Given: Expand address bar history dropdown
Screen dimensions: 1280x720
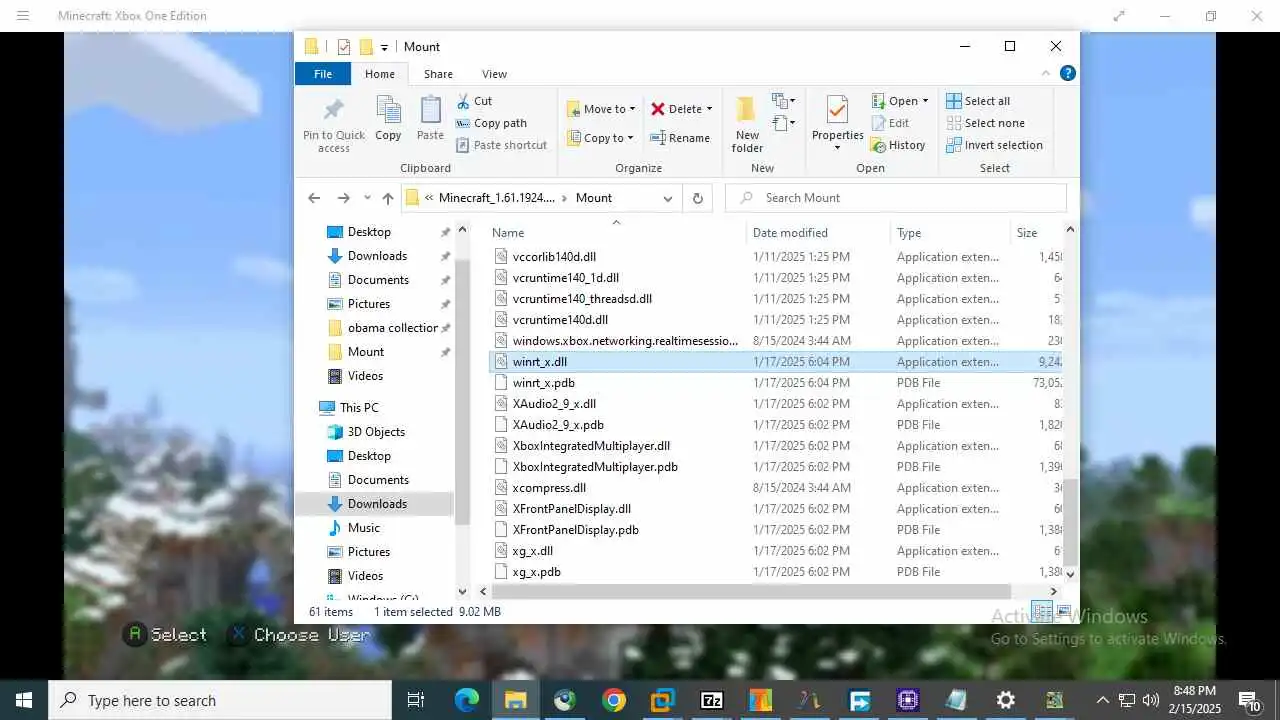Looking at the screenshot, I should [668, 198].
